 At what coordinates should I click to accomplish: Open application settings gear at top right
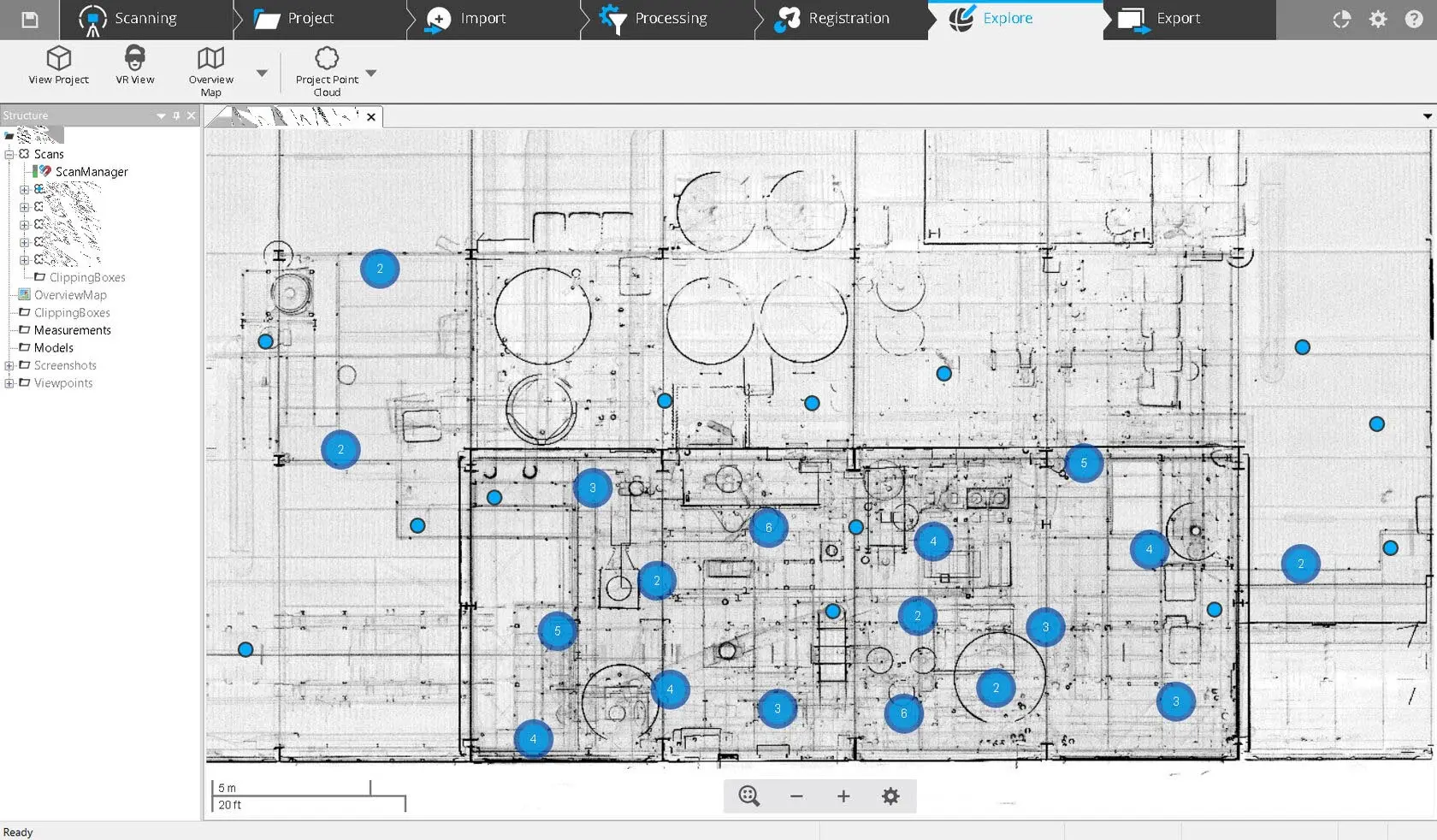click(1378, 19)
